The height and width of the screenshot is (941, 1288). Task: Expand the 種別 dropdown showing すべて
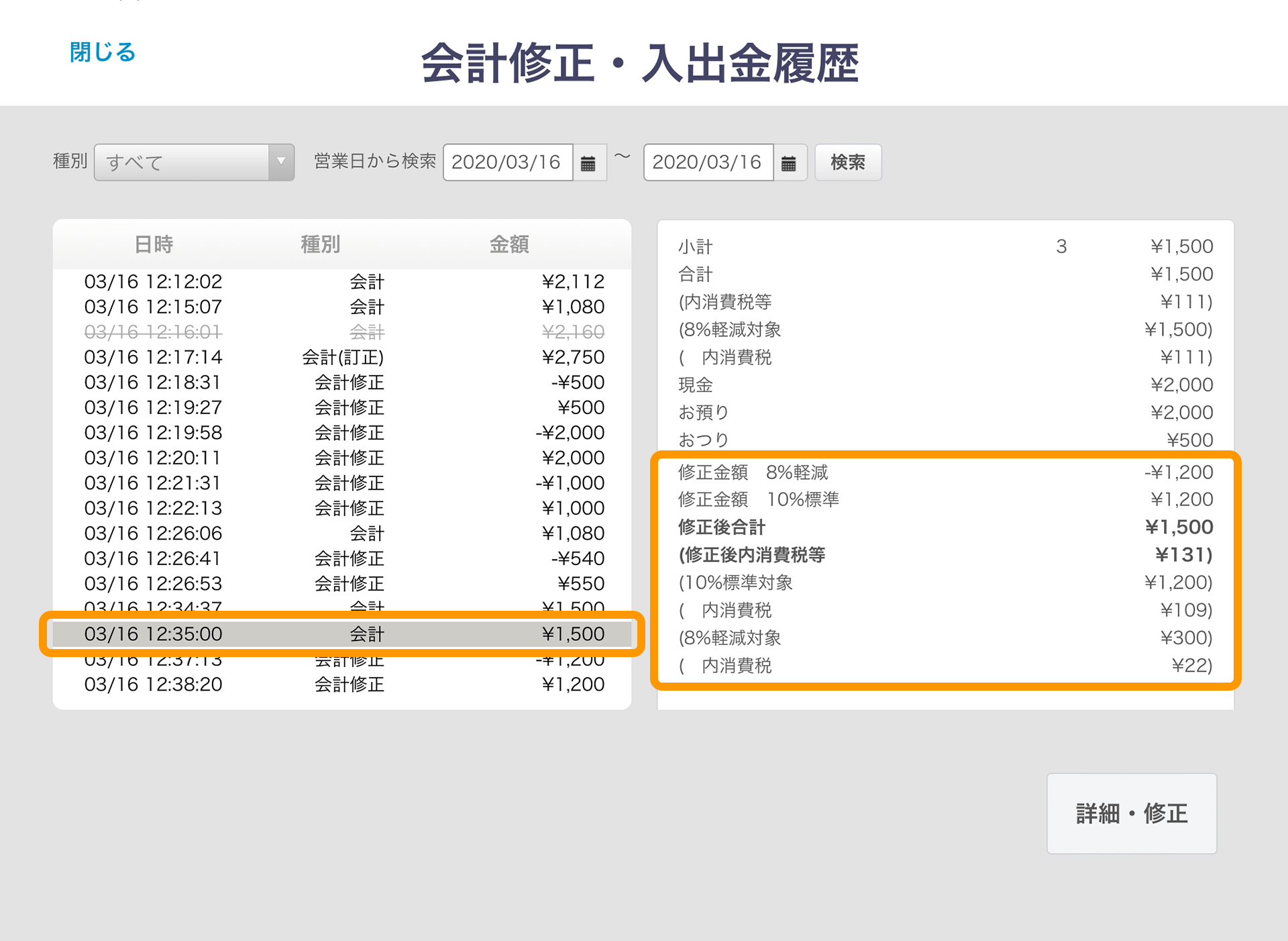pos(194,162)
